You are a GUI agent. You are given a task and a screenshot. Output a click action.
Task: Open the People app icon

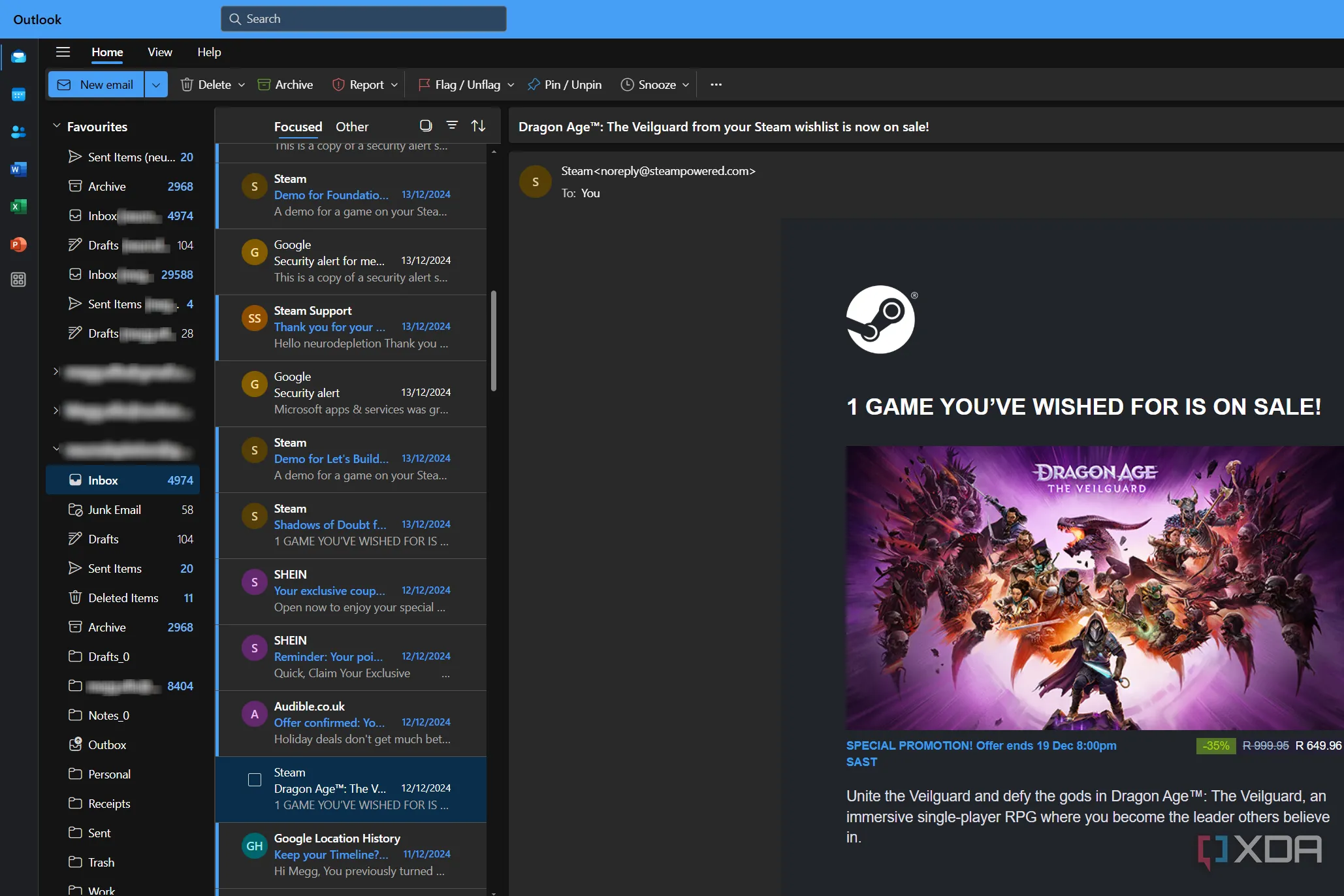click(x=18, y=131)
